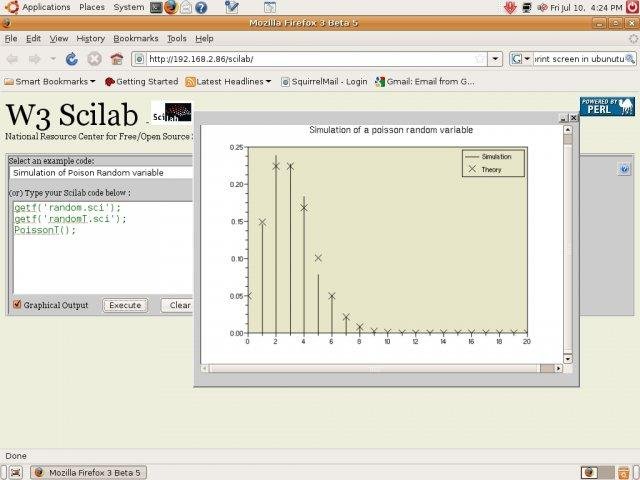Click the Stop loading button
The height and width of the screenshot is (480, 640).
(94, 59)
